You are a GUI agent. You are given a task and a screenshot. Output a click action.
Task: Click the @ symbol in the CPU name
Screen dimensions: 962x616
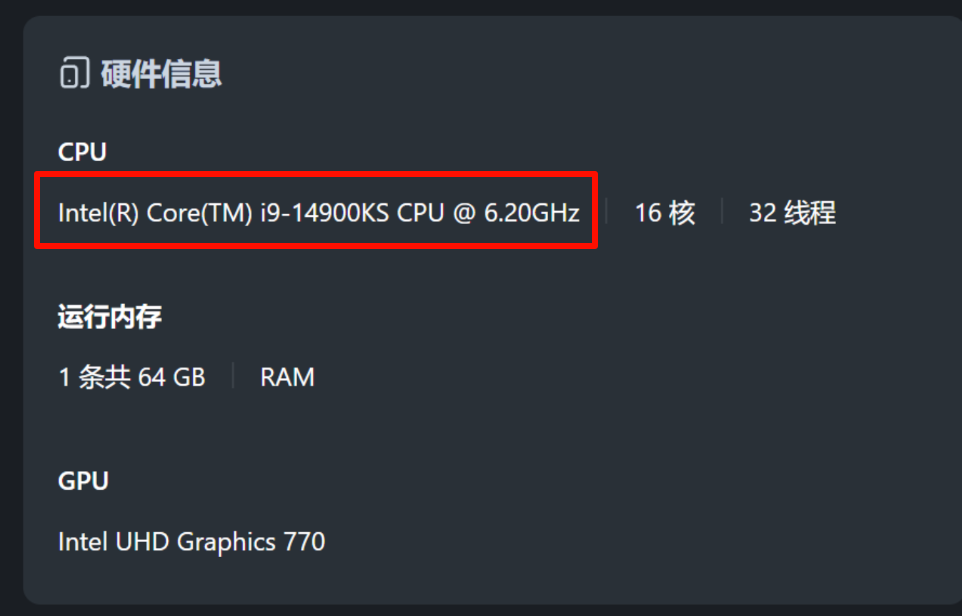click(x=463, y=212)
